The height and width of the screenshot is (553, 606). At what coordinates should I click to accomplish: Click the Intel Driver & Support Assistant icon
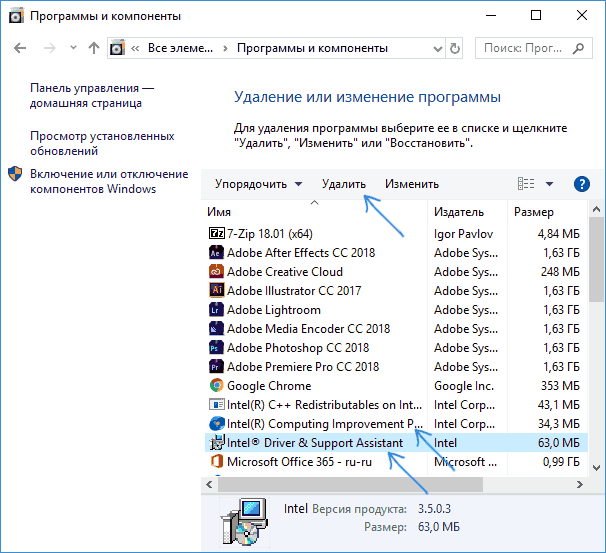pyautogui.click(x=216, y=442)
